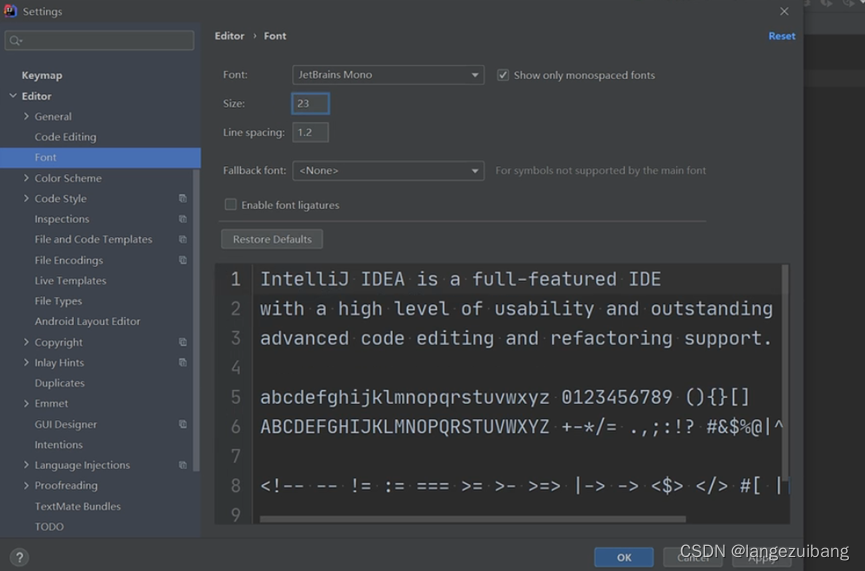Click the copy icon beside Language Injections
Screen dimensions: 865x571
tap(183, 465)
